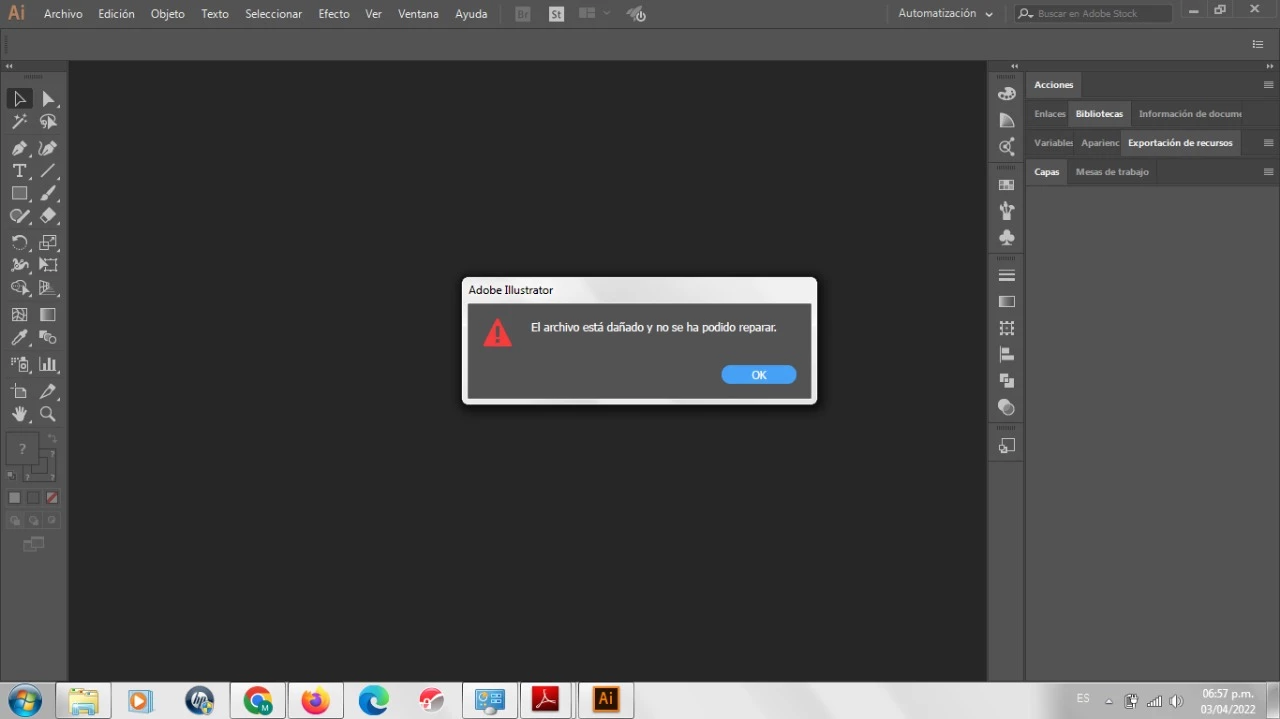
Task: Open the Brushes panel icon
Action: tap(1007, 211)
